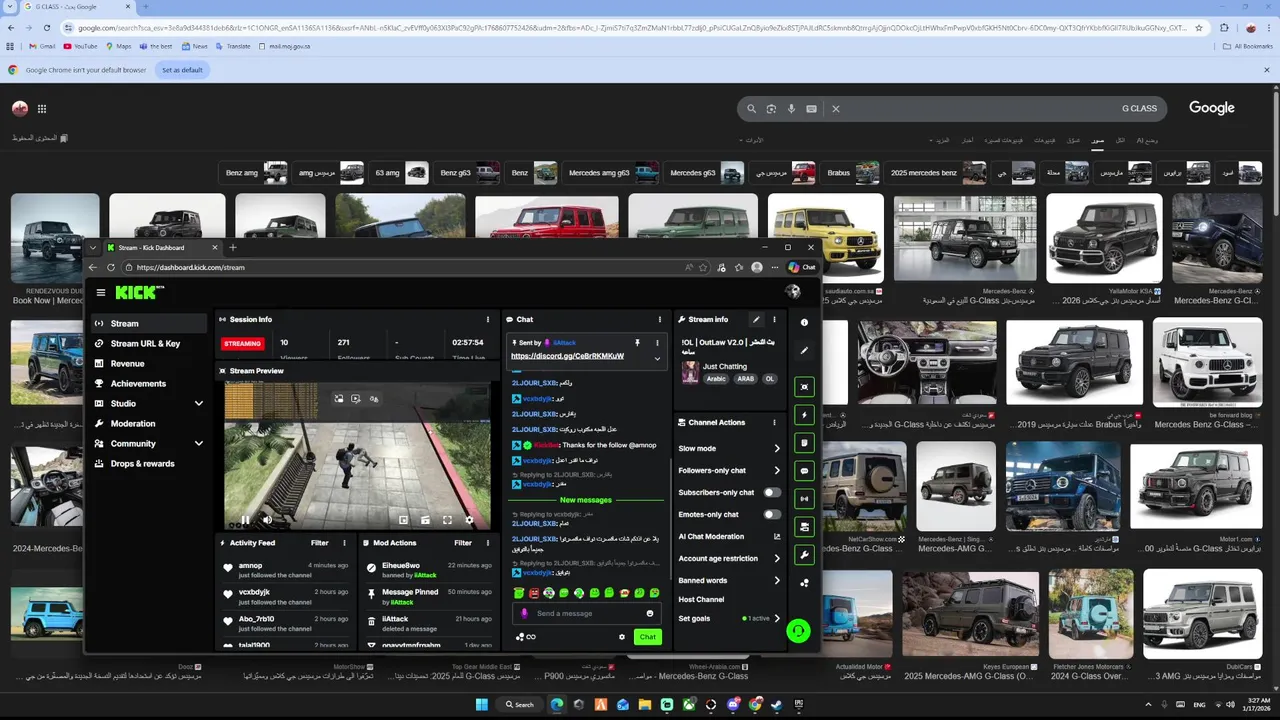Open the pinned discord.gg link

tap(567, 356)
